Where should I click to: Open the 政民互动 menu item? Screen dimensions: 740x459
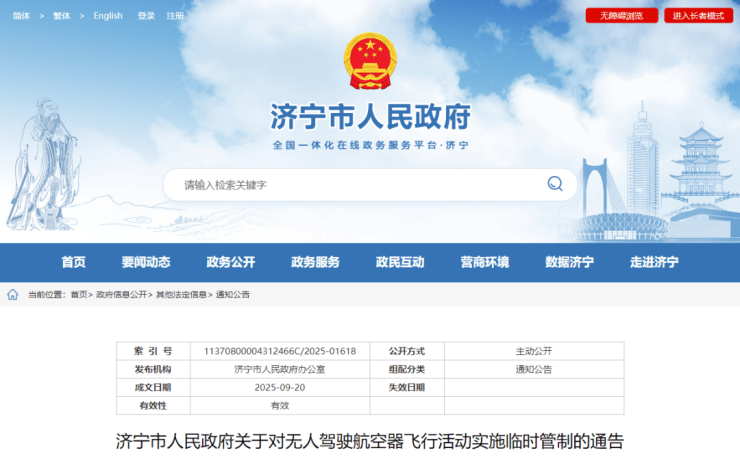(x=400, y=262)
